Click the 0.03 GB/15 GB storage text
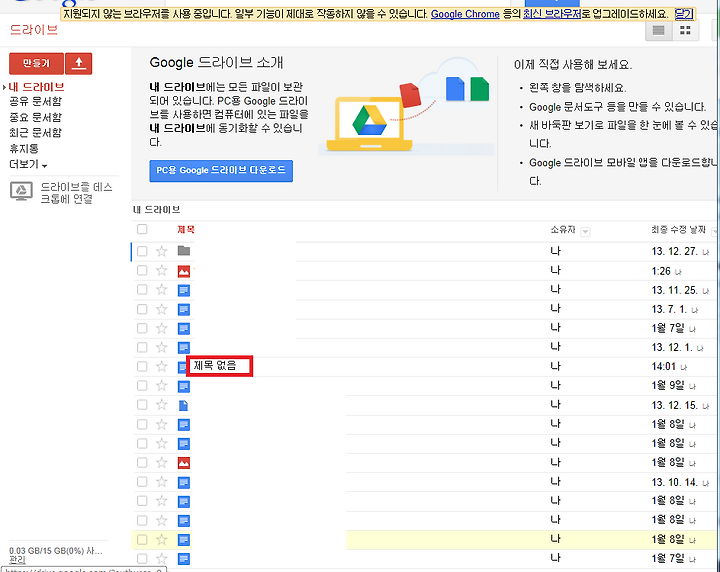Screen dimensions: 720x572 [56, 550]
